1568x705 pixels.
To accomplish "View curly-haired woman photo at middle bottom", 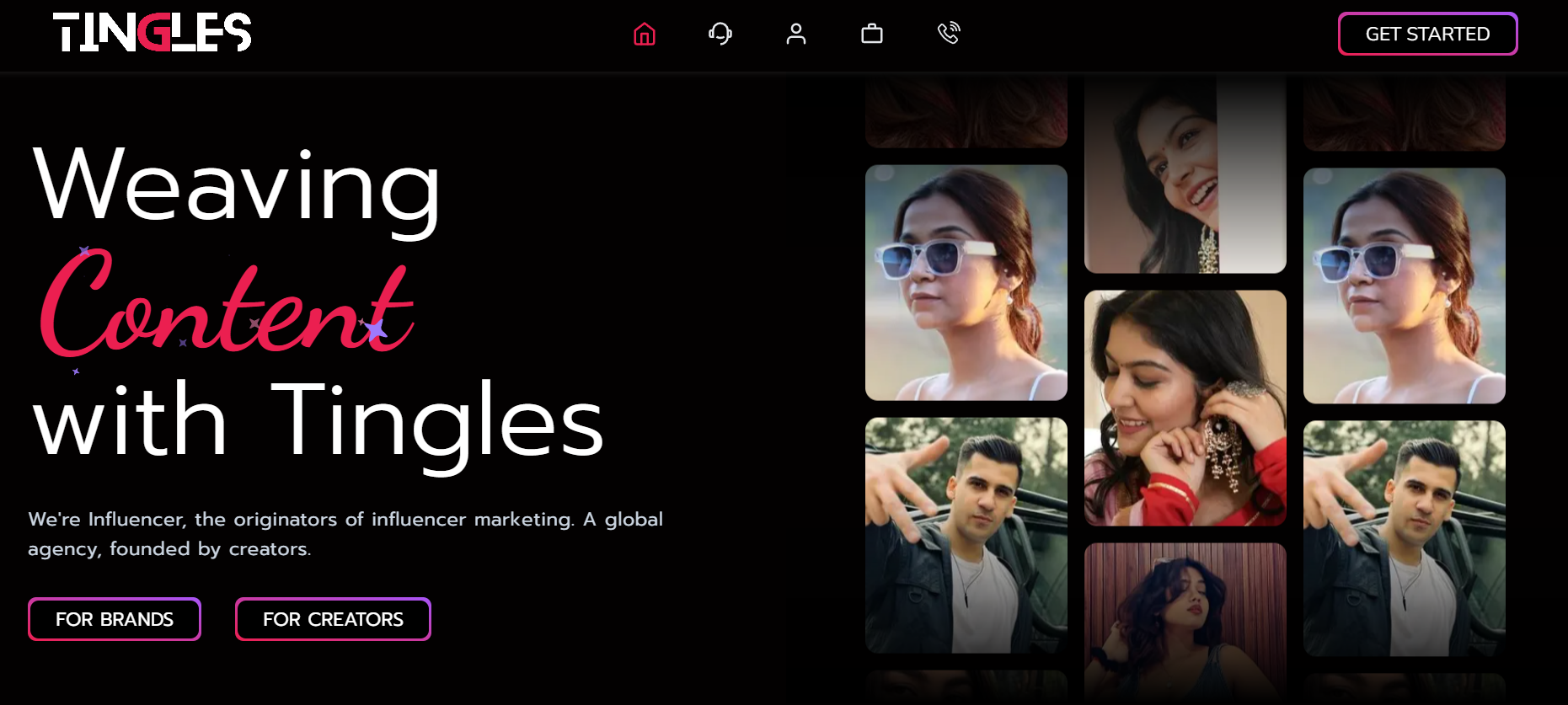I will (x=1185, y=619).
